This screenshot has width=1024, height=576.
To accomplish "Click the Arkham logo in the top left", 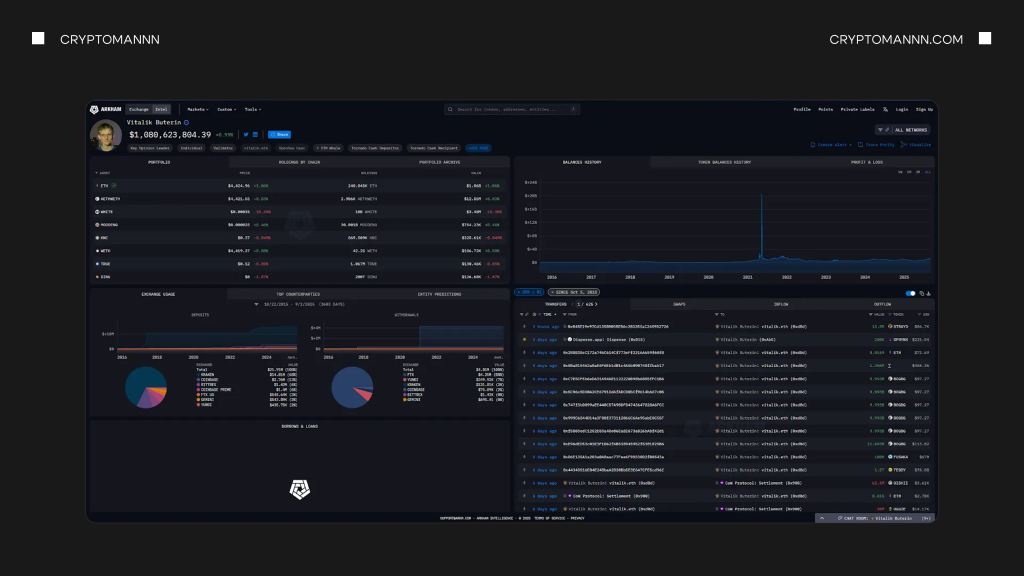I will point(96,109).
